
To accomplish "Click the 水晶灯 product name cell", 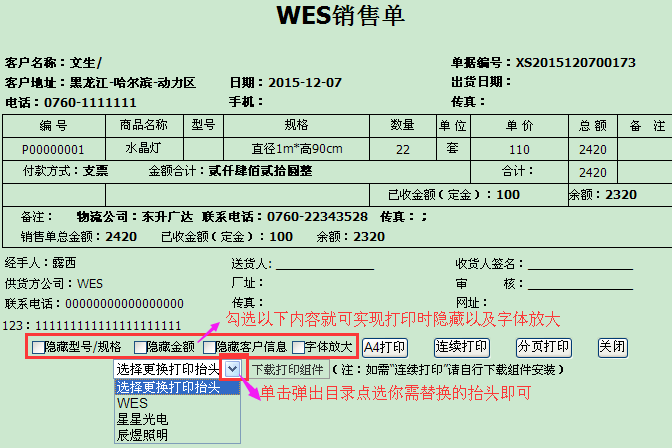I will coord(145,149).
